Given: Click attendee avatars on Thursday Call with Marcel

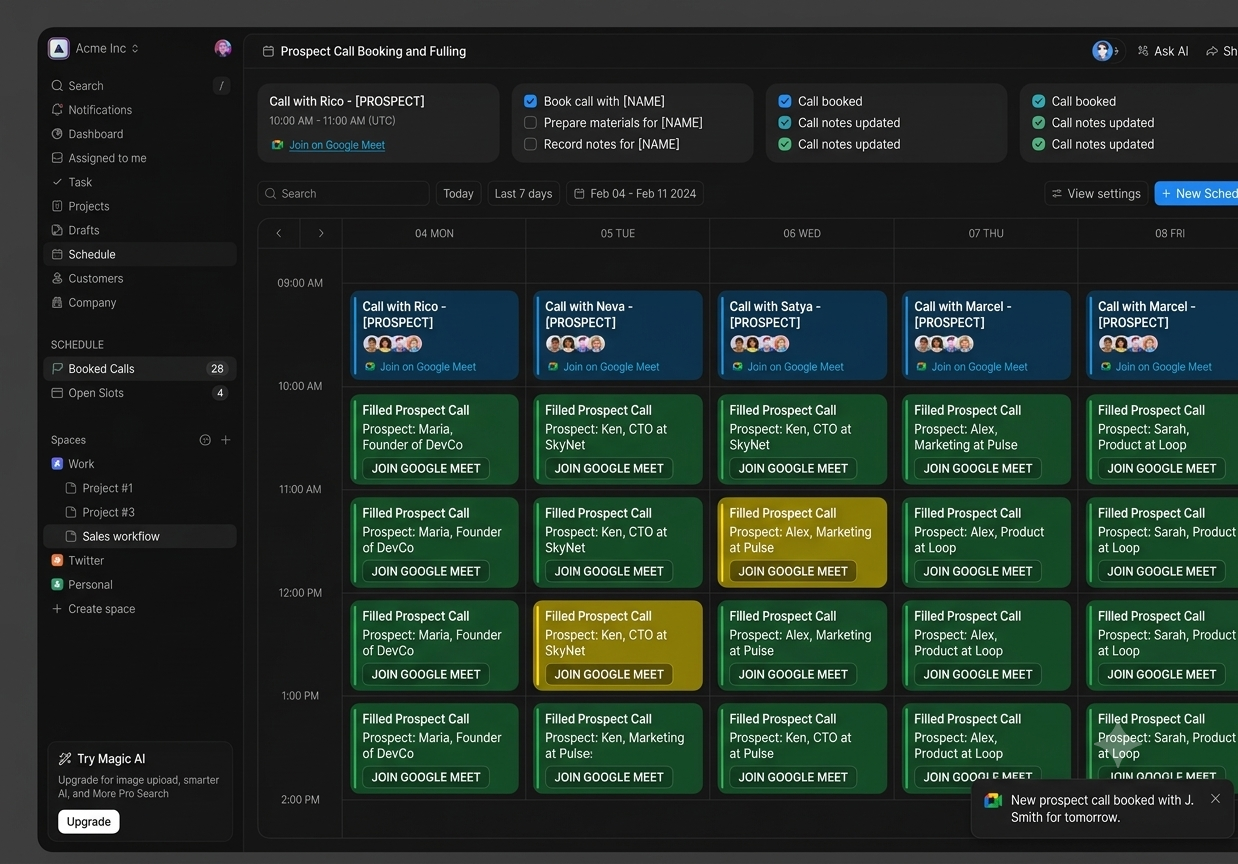Looking at the screenshot, I should tap(944, 344).
